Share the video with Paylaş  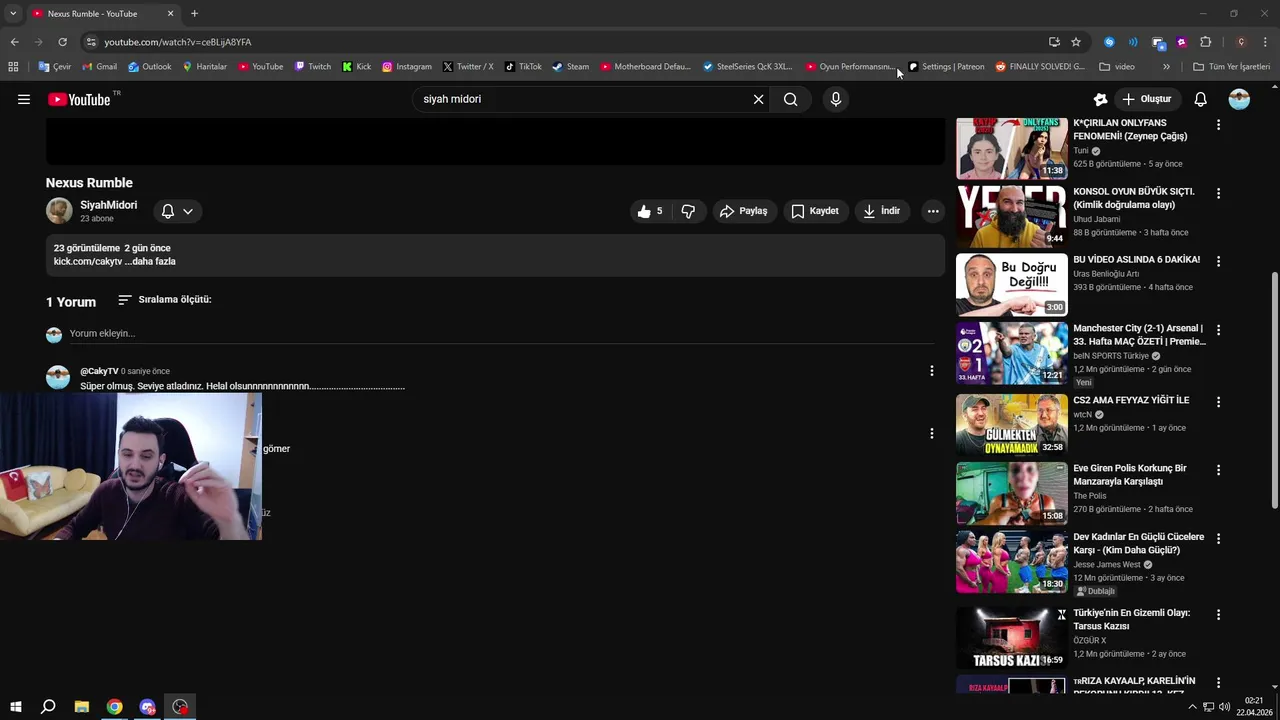pos(743,211)
